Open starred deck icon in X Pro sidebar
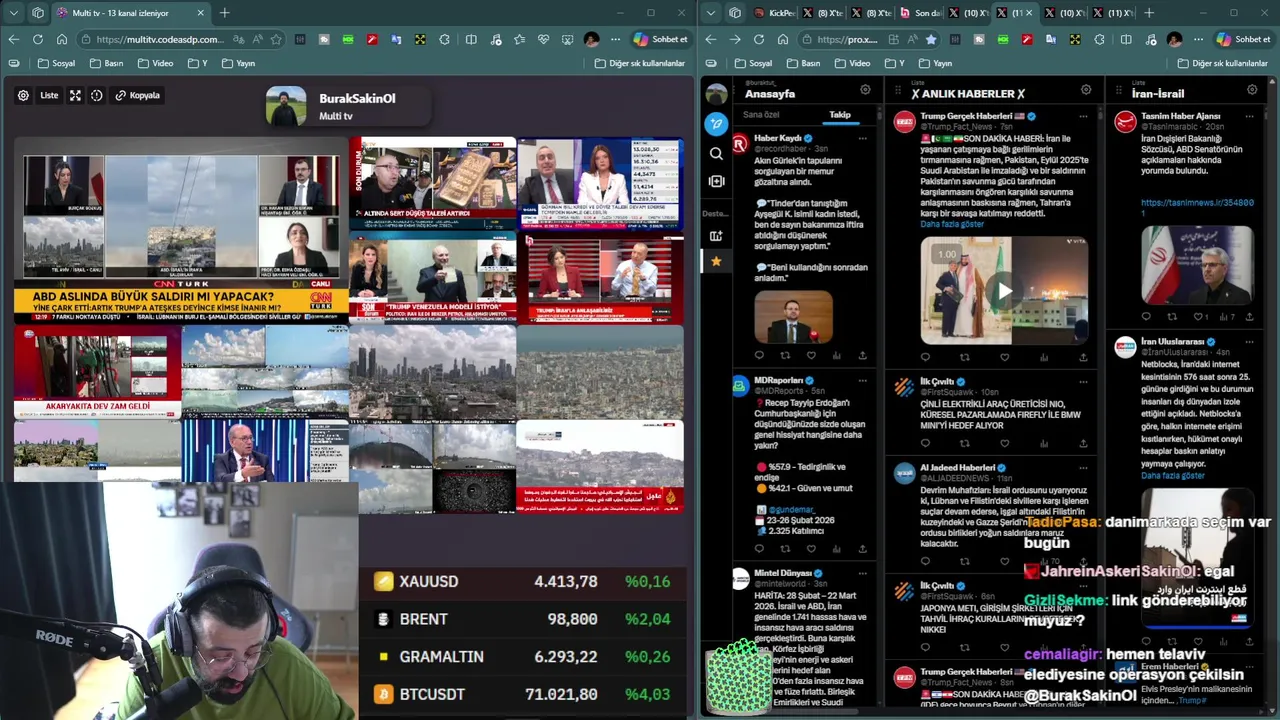Screen dimensions: 1280x720 [x=716, y=261]
